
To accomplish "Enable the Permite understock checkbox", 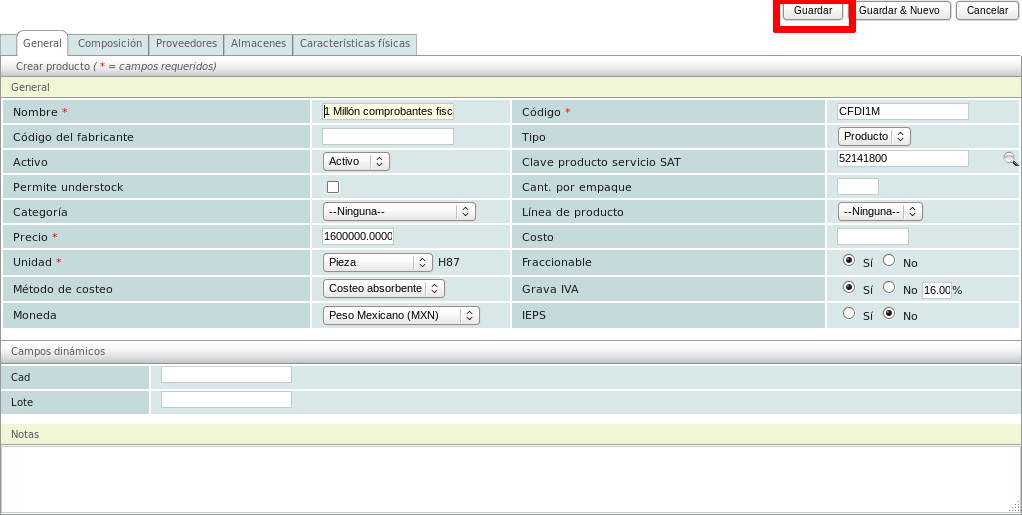I will pos(333,187).
